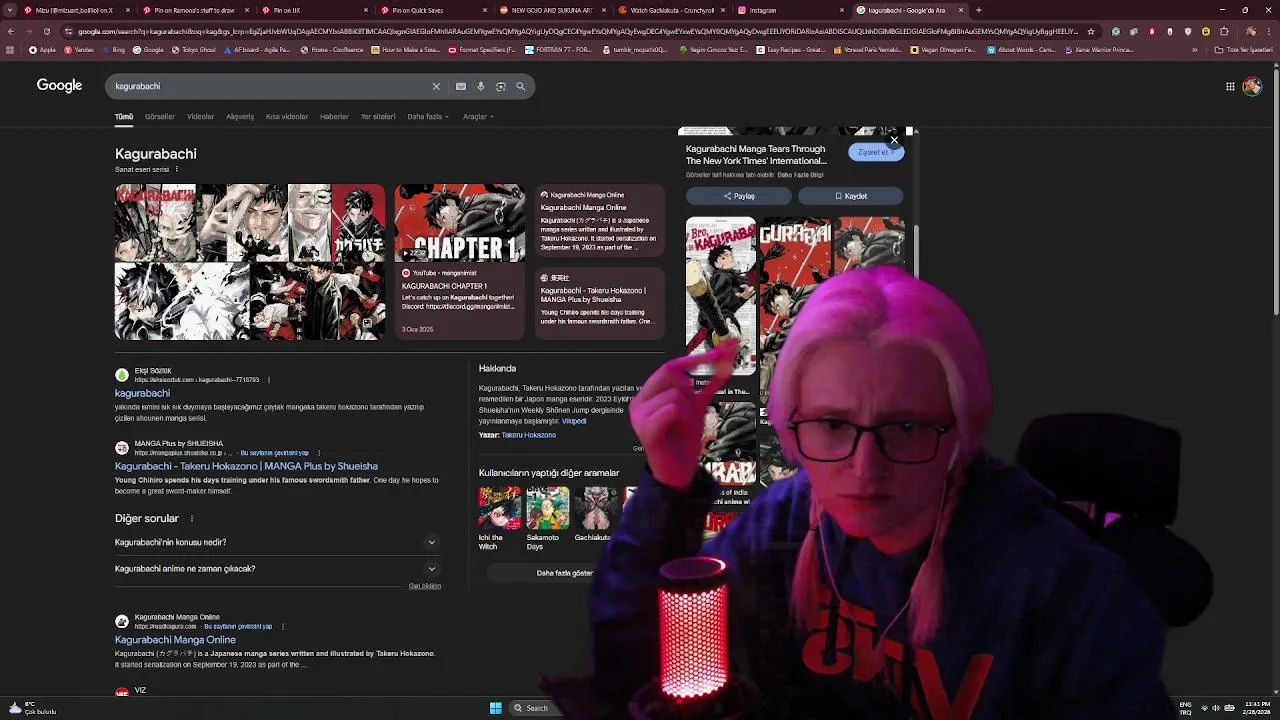Switch to the 'Alışveriş' tab
Image resolution: width=1280 pixels, height=720 pixels.
[240, 117]
